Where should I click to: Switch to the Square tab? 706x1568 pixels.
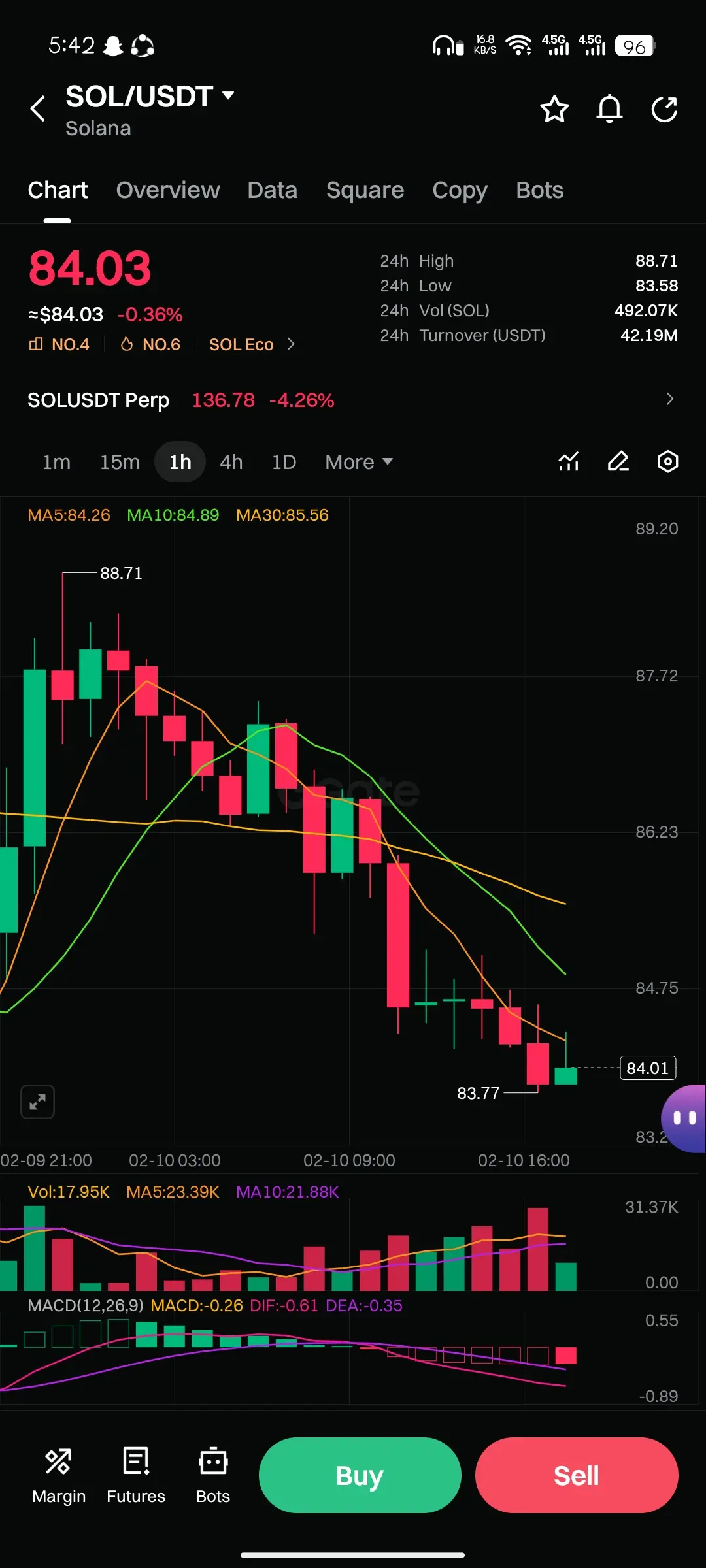(x=365, y=190)
